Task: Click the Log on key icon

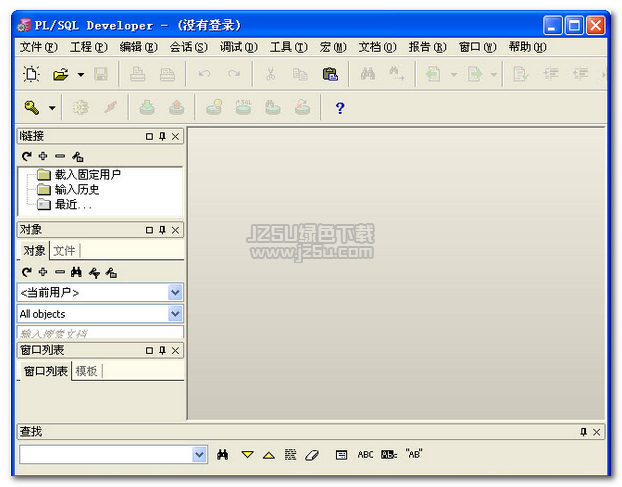Action: 32,107
